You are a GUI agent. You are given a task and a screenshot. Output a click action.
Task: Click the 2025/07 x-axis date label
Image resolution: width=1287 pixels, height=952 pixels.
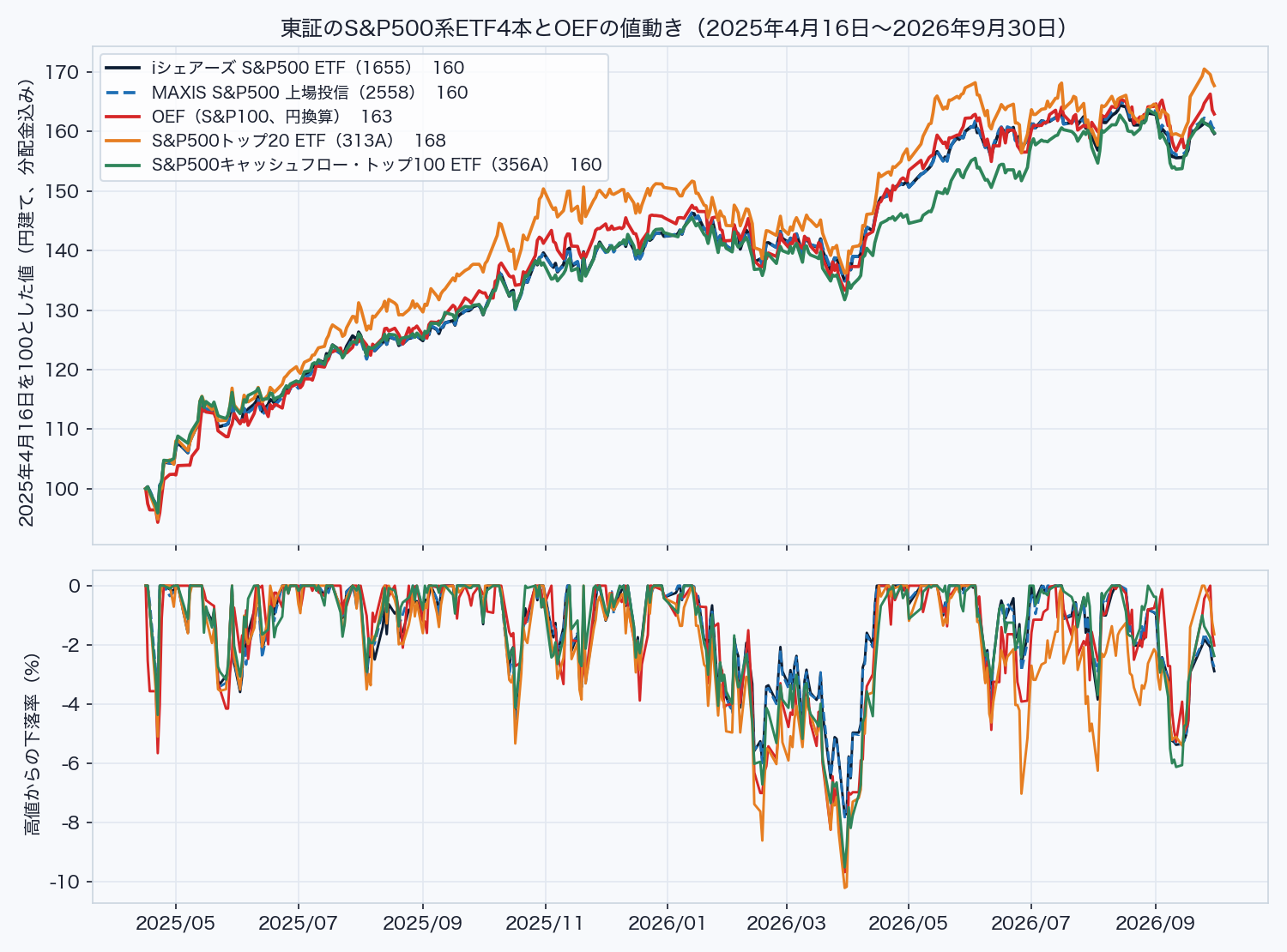[299, 924]
